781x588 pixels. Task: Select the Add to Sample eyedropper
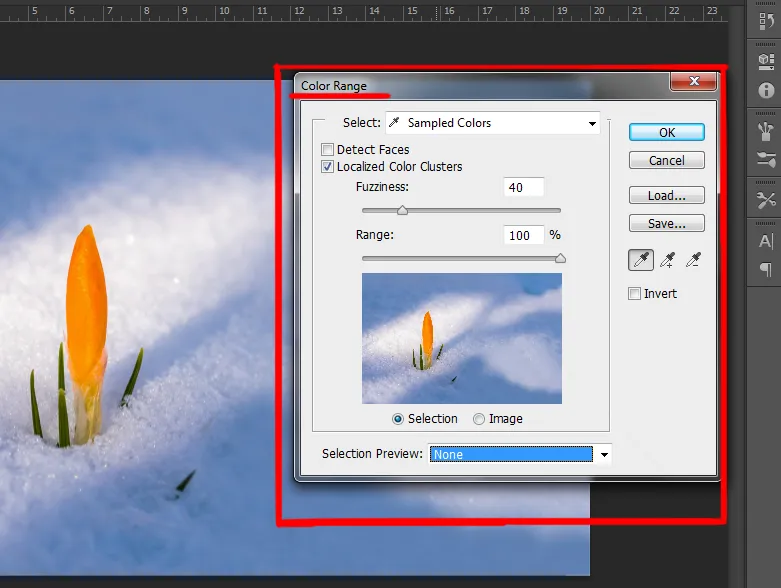click(x=667, y=259)
